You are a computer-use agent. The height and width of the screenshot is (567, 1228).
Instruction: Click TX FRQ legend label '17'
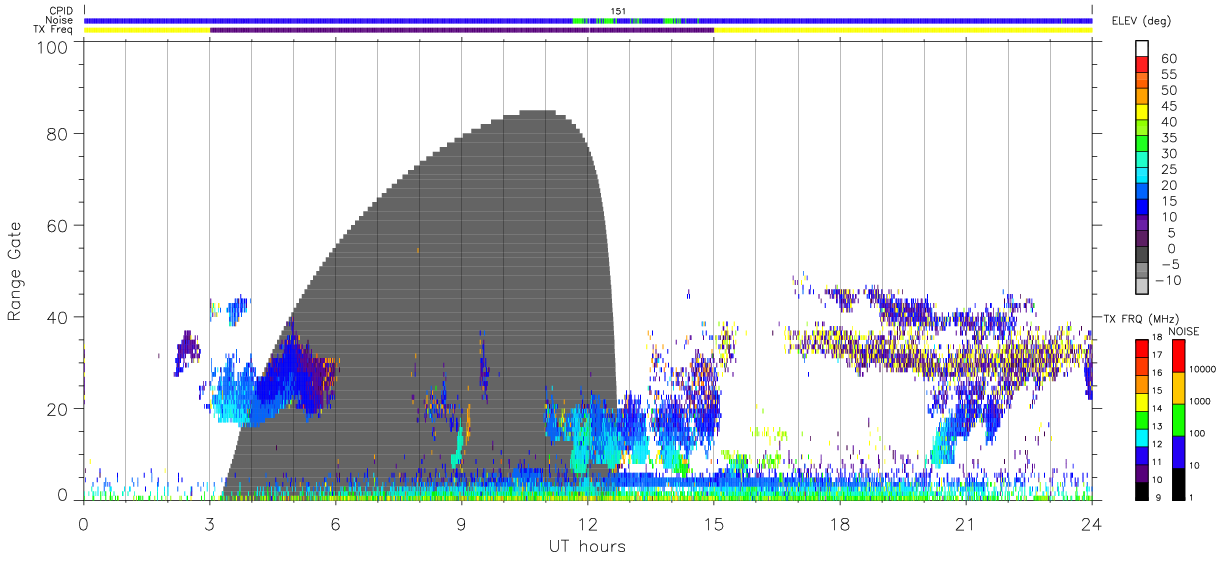[x=1157, y=354]
